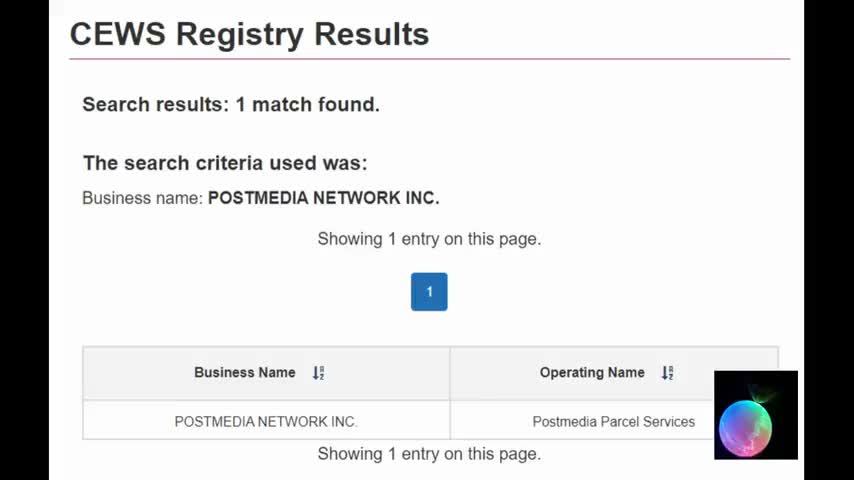The image size is (854, 480).
Task: Go to page 1 in pagination
Action: (429, 292)
